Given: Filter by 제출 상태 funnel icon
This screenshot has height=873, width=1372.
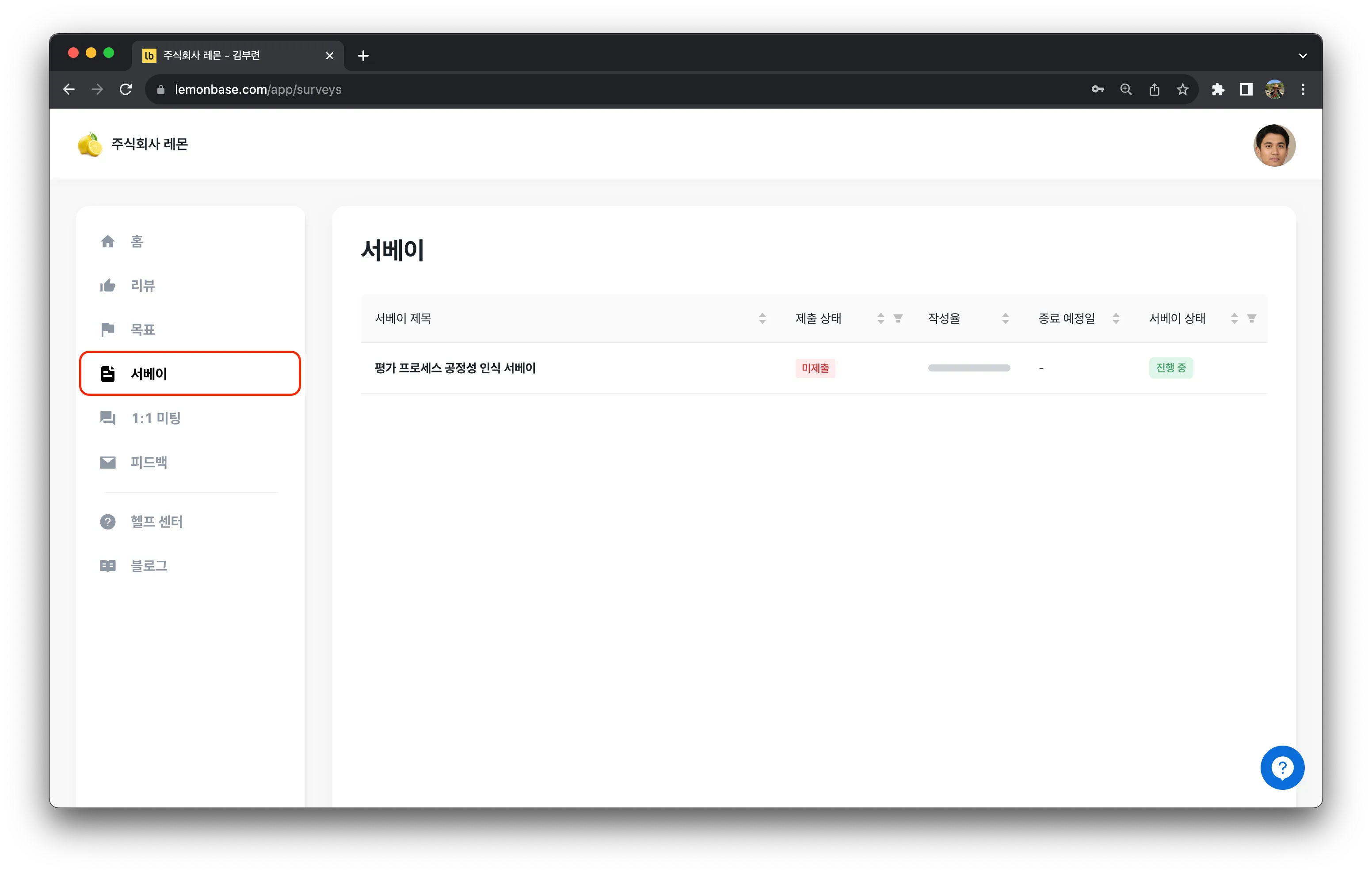Looking at the screenshot, I should 898,319.
